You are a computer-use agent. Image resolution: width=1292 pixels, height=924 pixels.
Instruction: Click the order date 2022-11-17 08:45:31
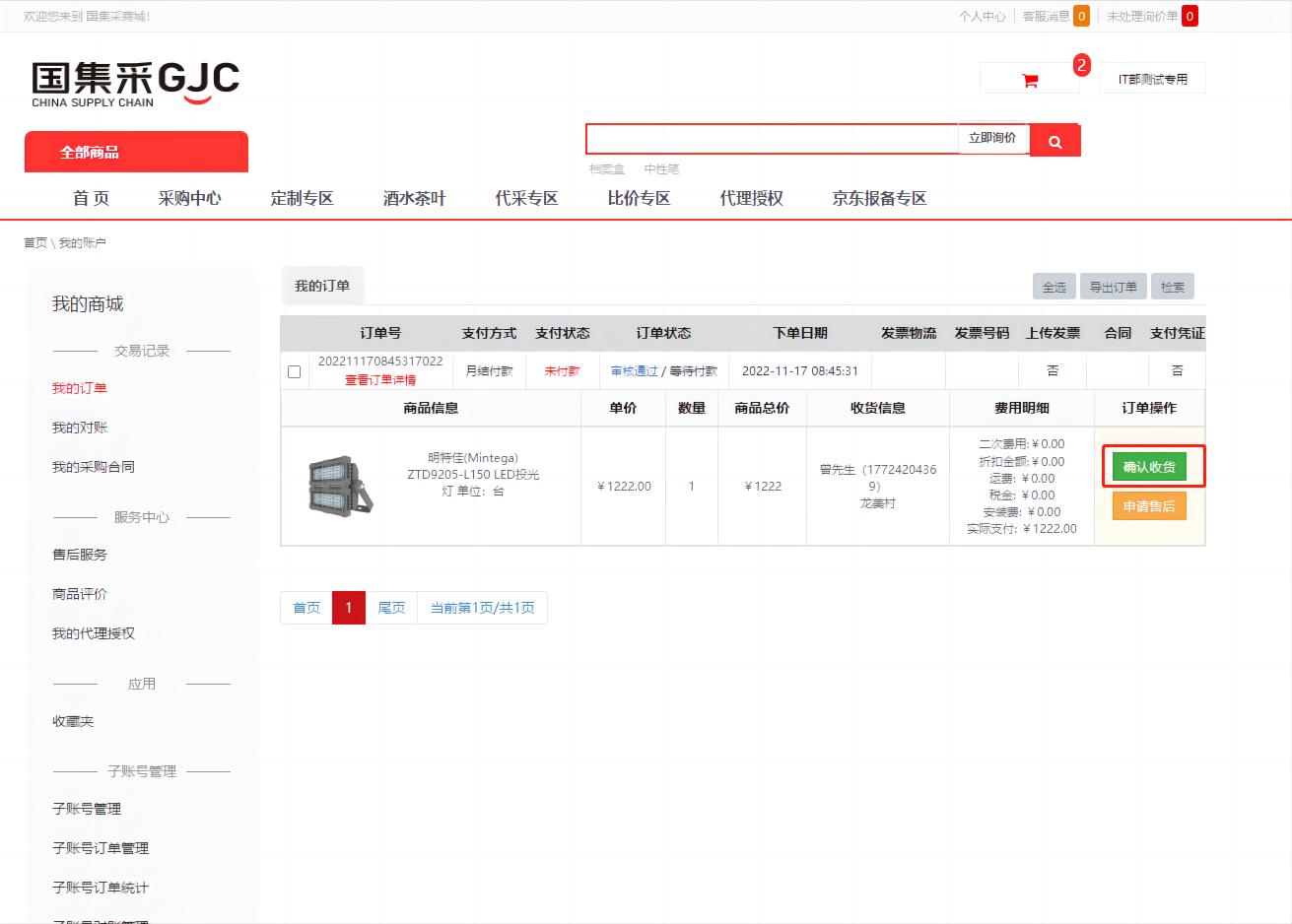tap(800, 371)
